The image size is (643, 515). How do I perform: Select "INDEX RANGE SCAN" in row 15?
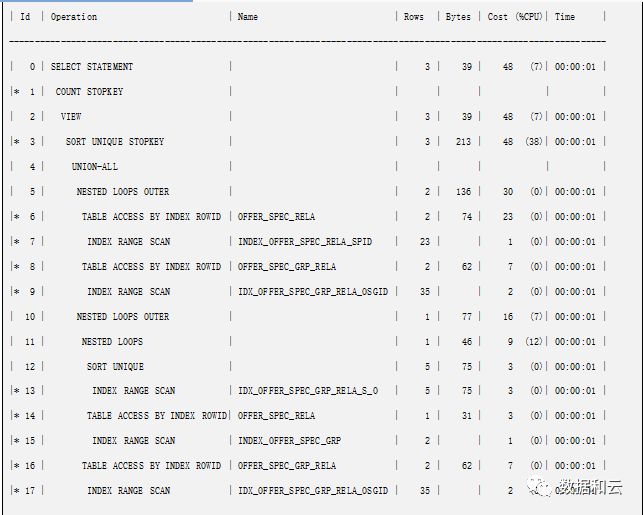click(134, 441)
